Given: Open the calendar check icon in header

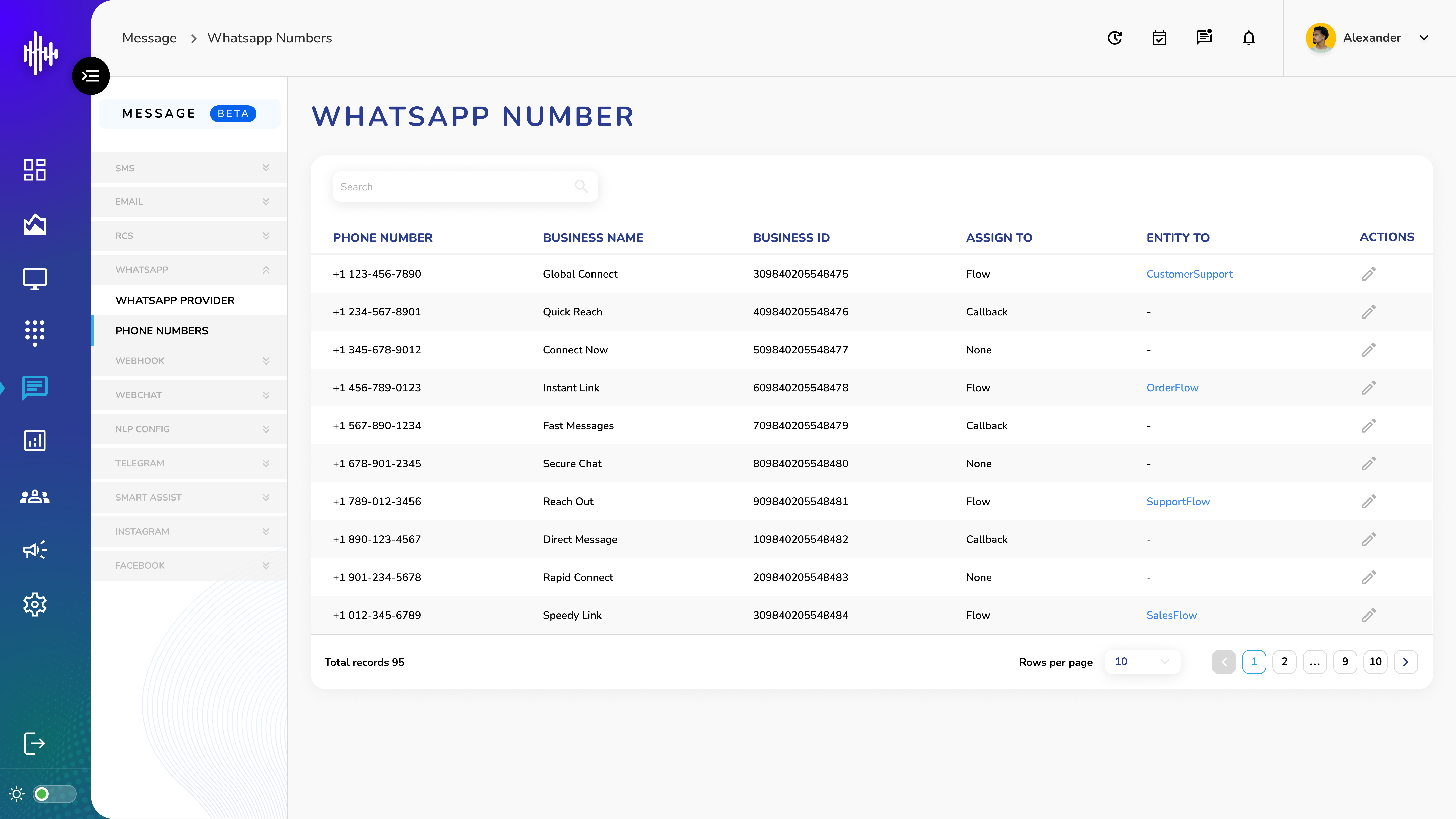Looking at the screenshot, I should coord(1159,38).
